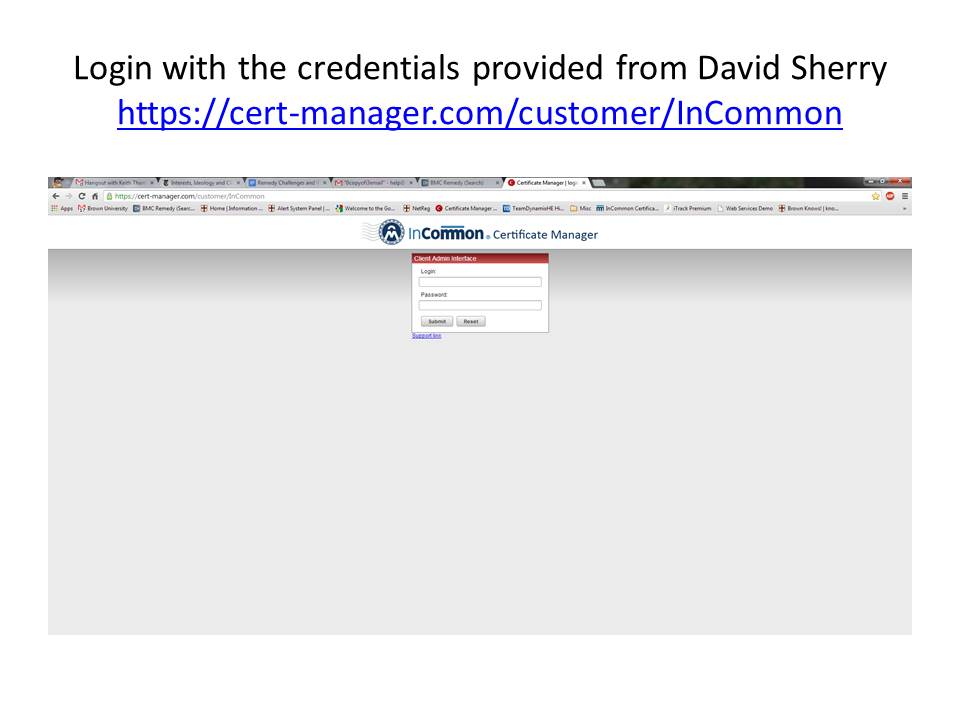This screenshot has width=960, height=720.
Task: Switch to the Hangout with Keith tab
Action: 114,182
